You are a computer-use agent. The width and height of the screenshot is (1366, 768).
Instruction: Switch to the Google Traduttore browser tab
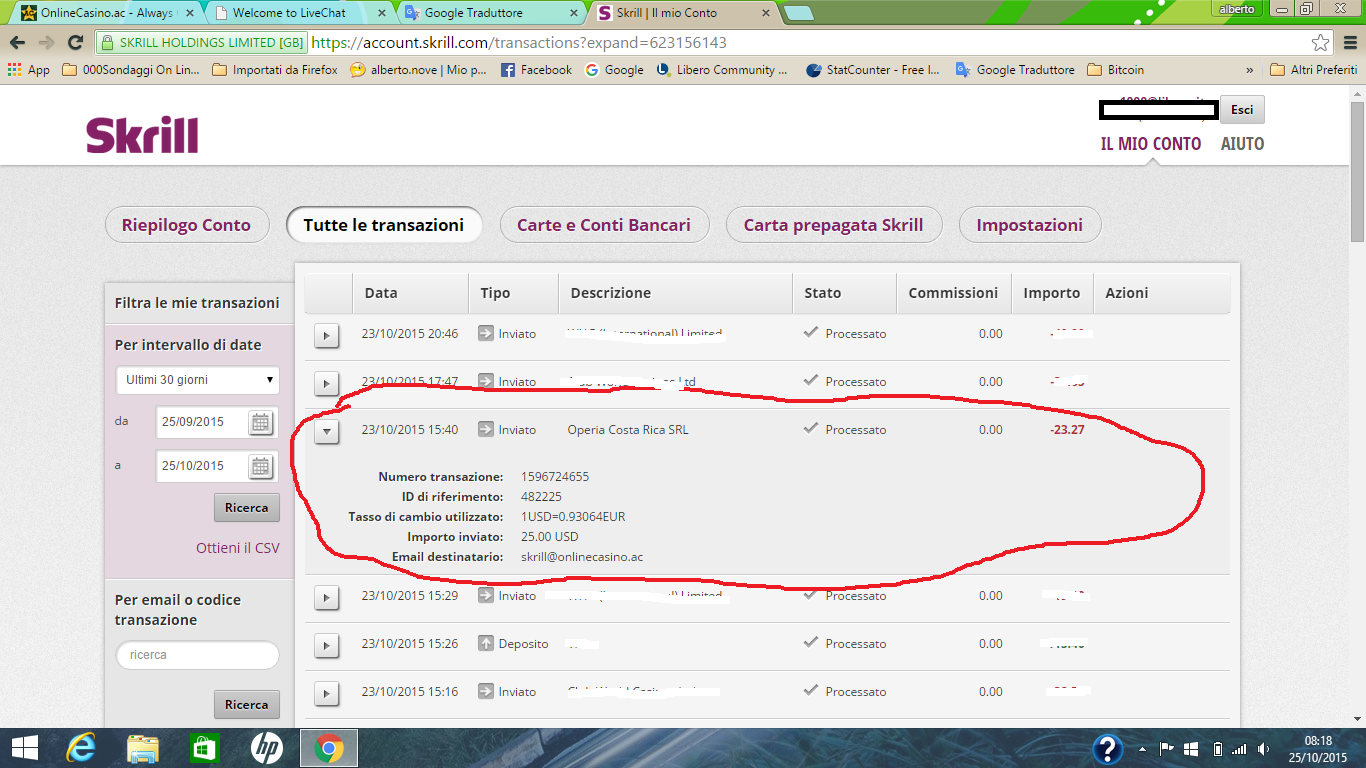(490, 13)
